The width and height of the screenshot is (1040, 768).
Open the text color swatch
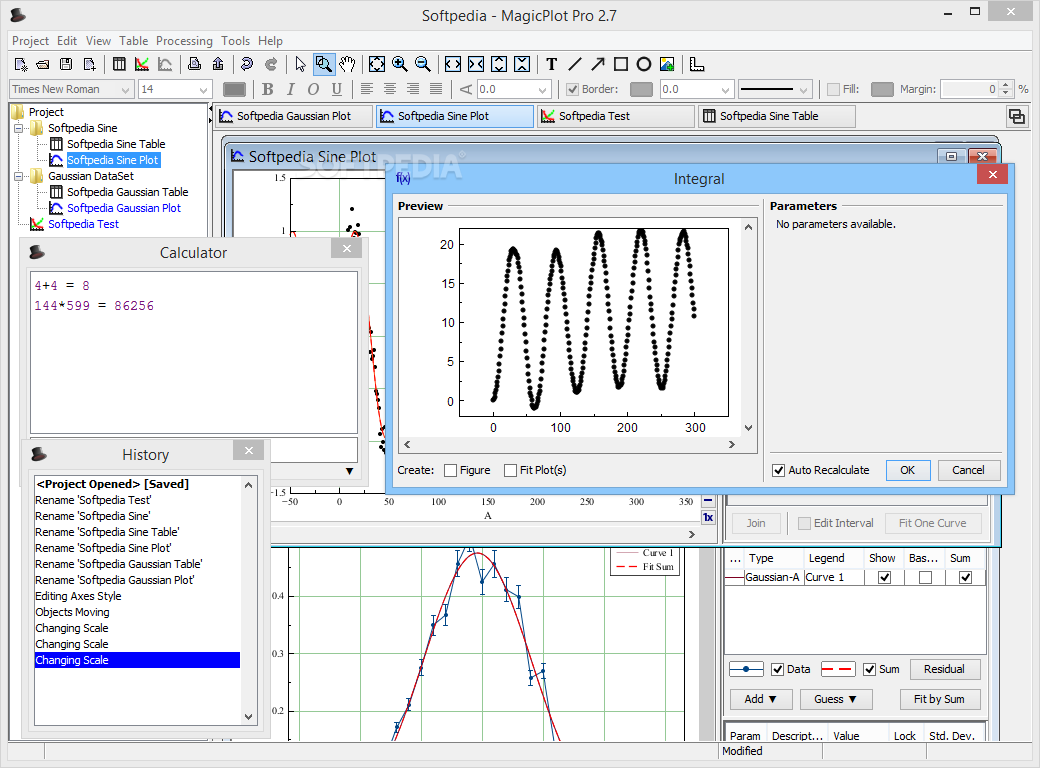(x=234, y=89)
